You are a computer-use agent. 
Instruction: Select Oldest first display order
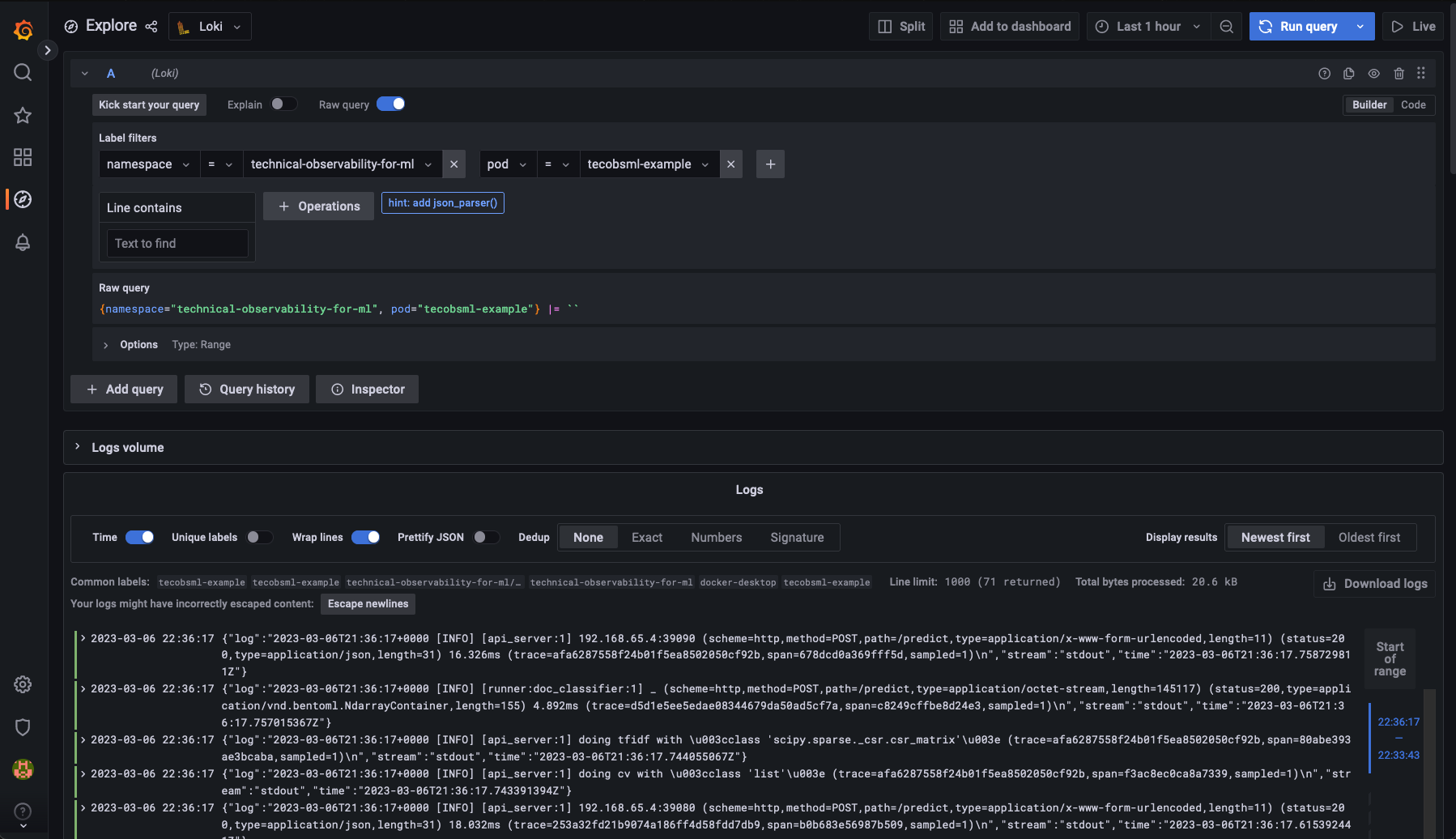1369,538
